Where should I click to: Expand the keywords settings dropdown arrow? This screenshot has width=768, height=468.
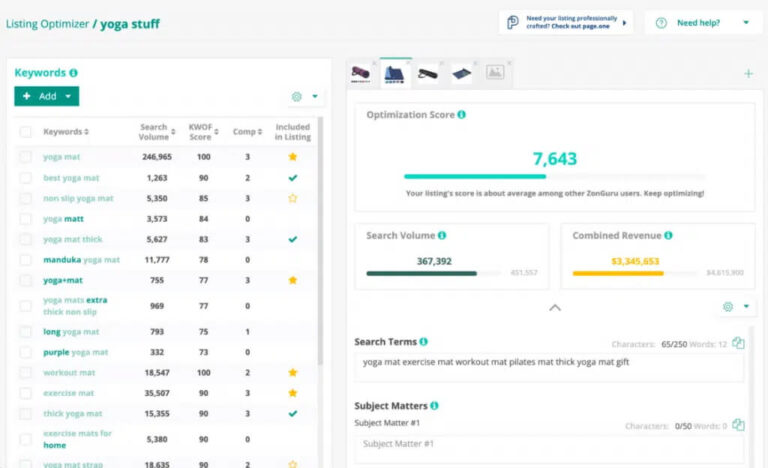point(315,97)
